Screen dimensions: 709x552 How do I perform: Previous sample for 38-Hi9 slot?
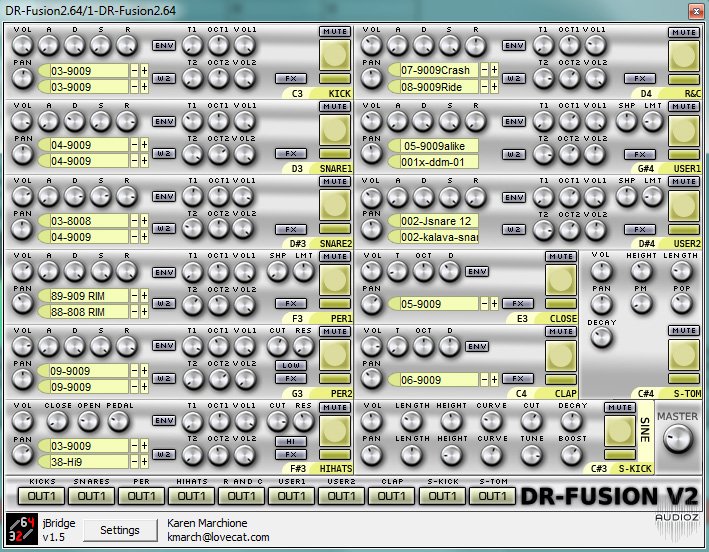134,462
